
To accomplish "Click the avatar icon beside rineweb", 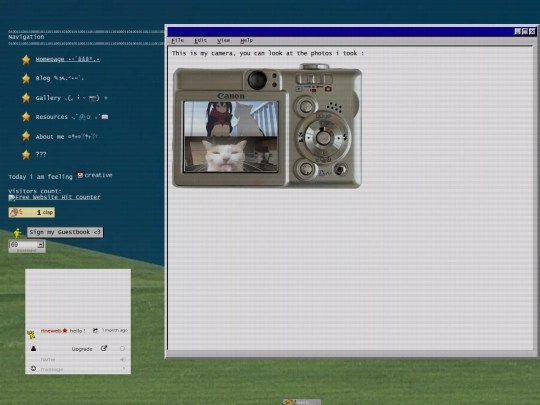I will pos(31,334).
